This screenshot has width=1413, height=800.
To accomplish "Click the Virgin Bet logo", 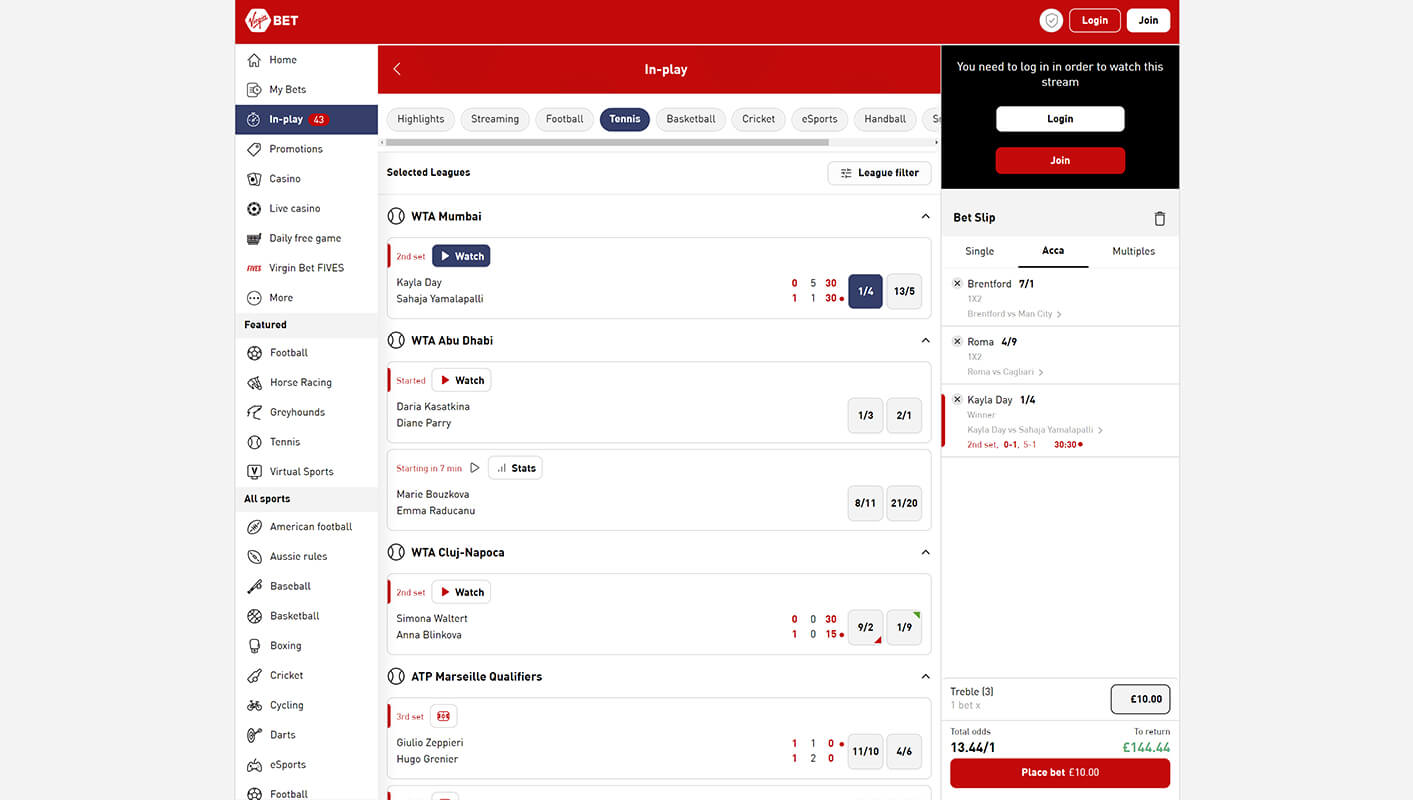I will coord(272,20).
